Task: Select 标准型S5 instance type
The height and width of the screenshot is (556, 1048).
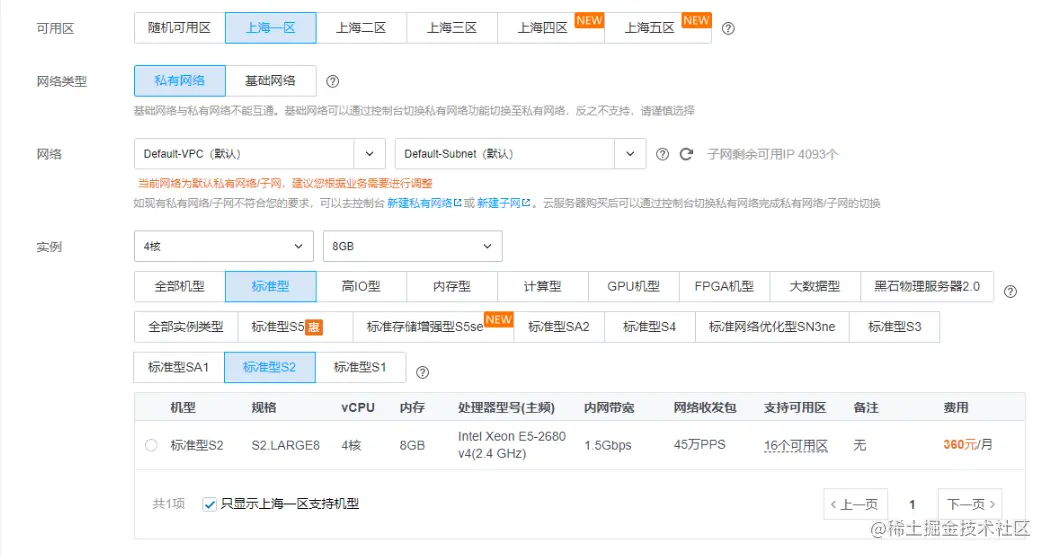Action: (x=295, y=327)
